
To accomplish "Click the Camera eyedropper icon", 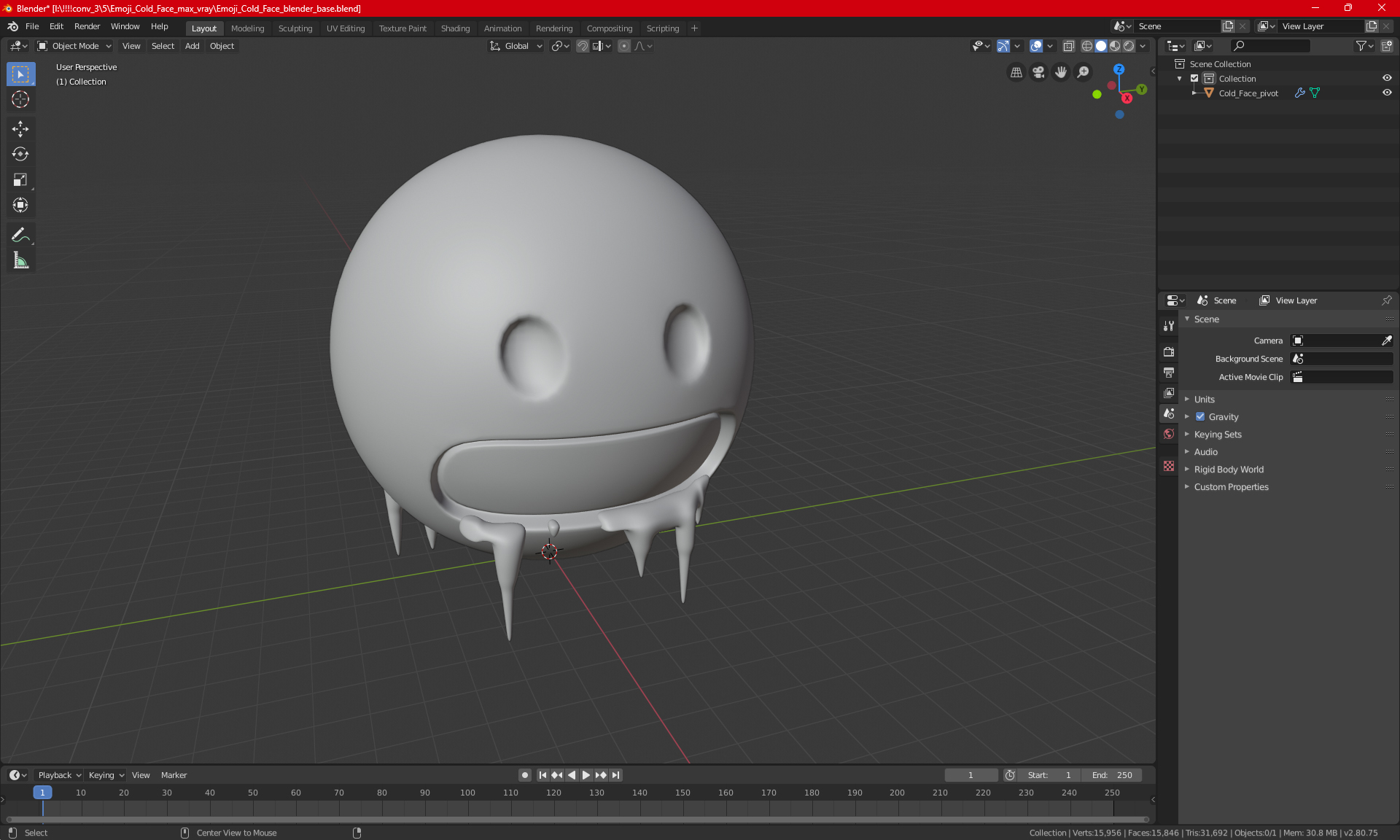I will coord(1386,341).
